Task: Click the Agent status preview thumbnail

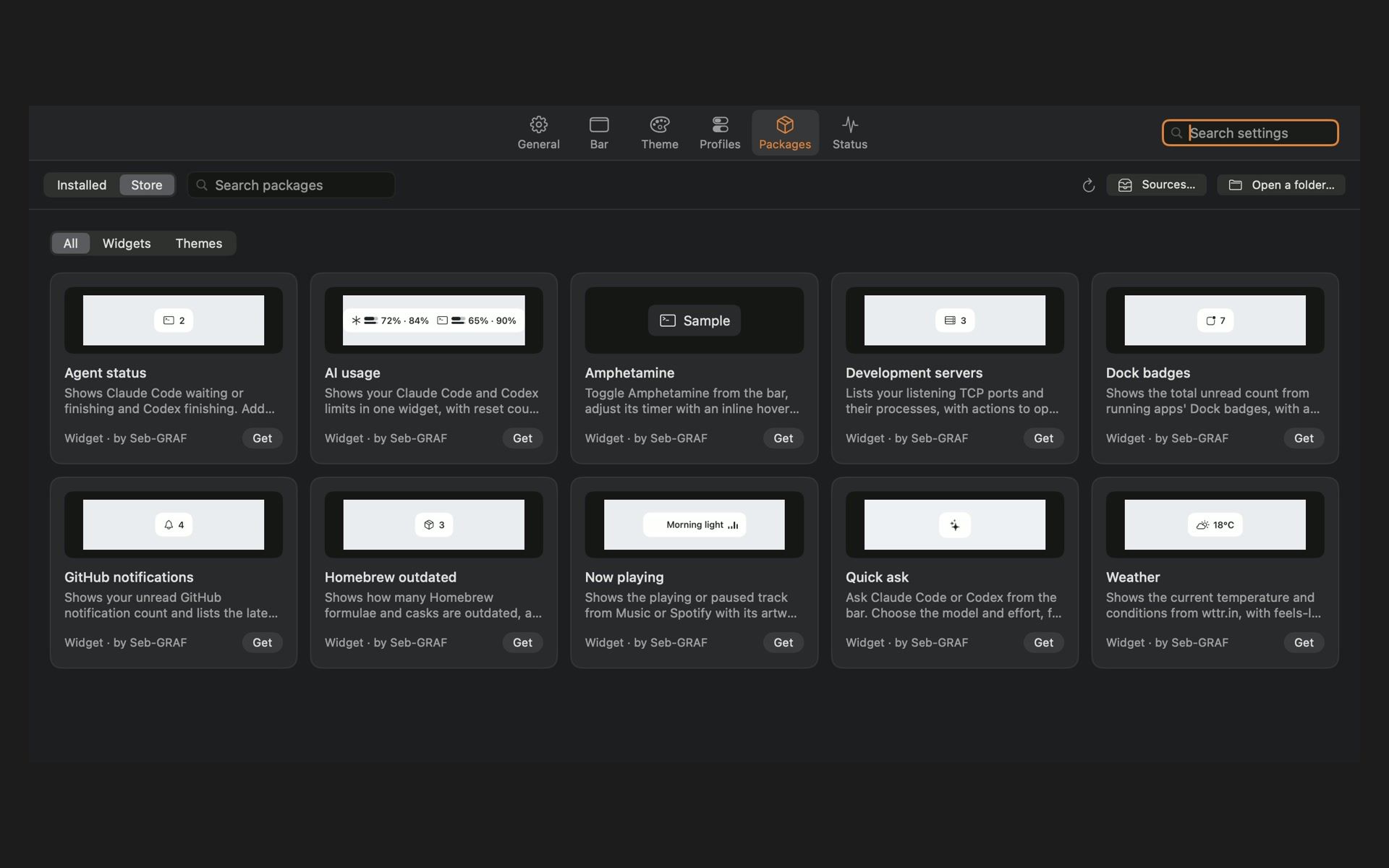Action: 174,320
